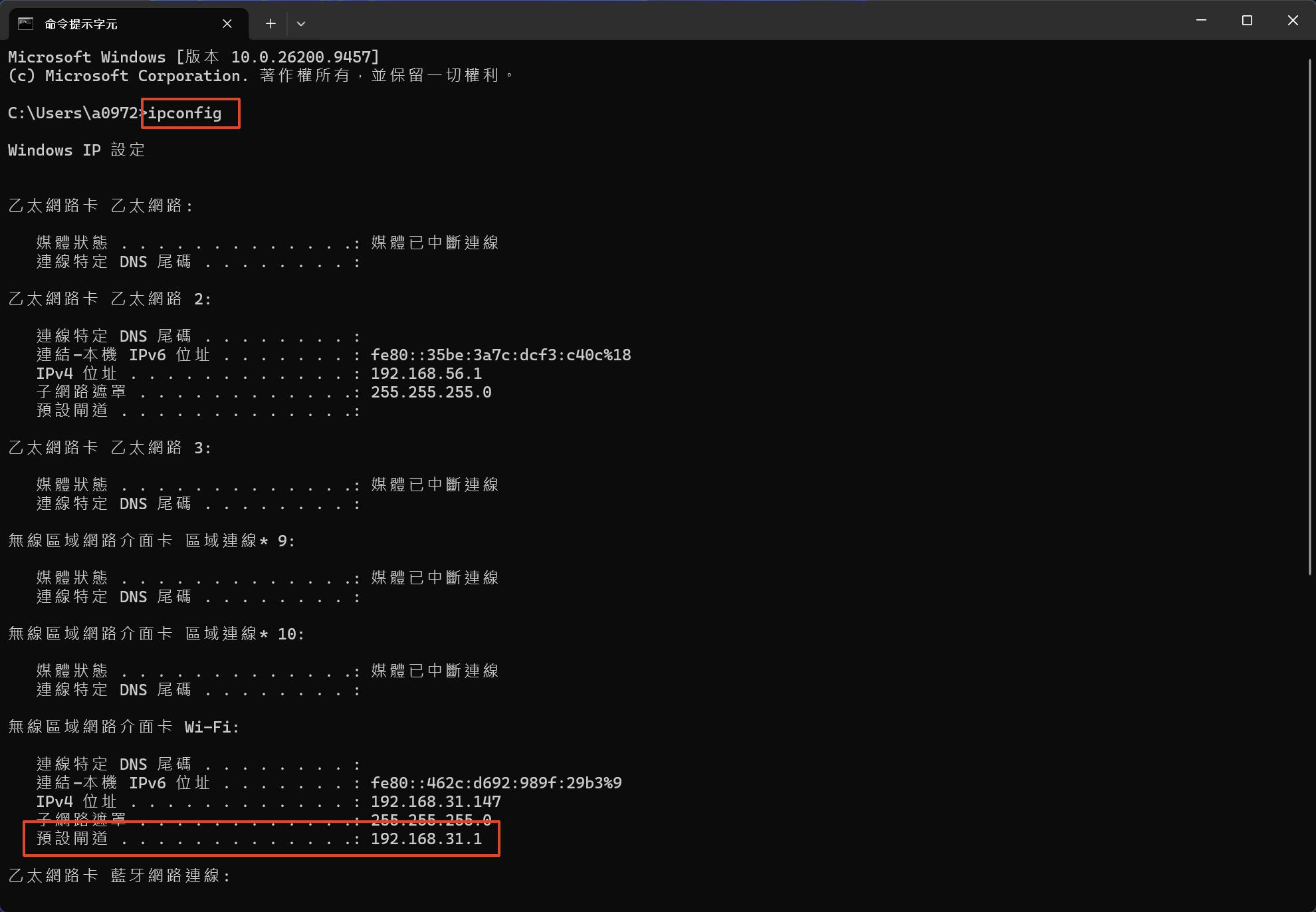This screenshot has width=1316, height=912.
Task: Click the C:\Users\a0972 prompt path
Action: (73, 114)
